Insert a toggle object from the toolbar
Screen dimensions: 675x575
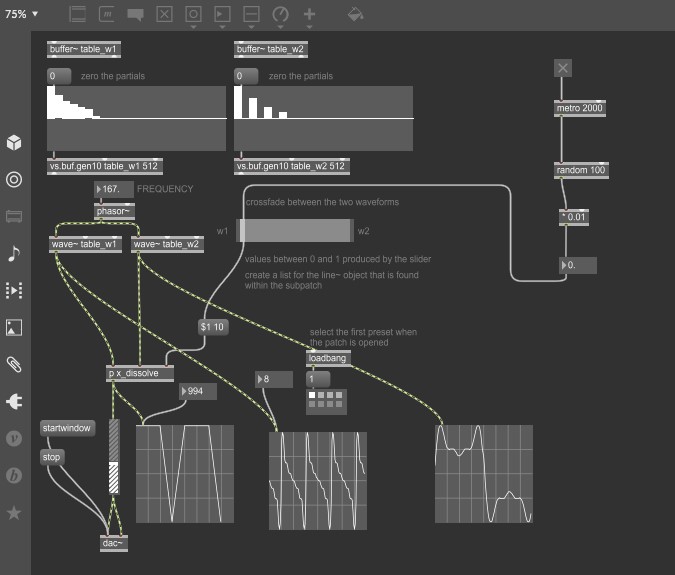(165, 14)
